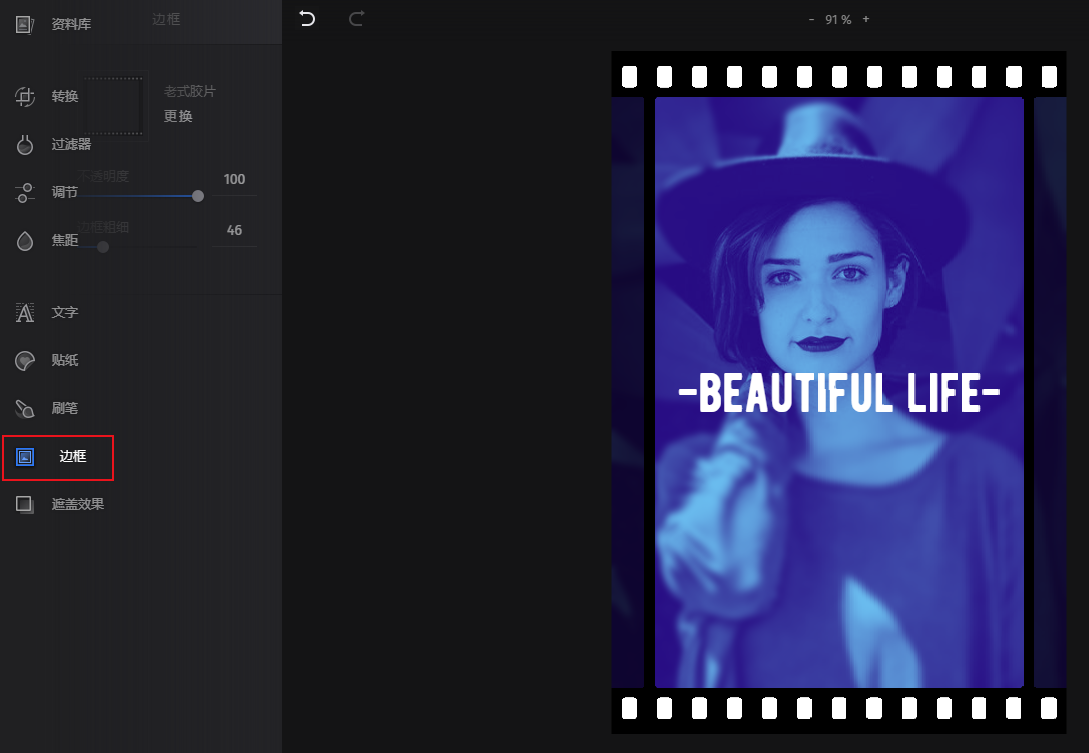Open the 刷笔 menu label
The image size is (1089, 753).
65,408
